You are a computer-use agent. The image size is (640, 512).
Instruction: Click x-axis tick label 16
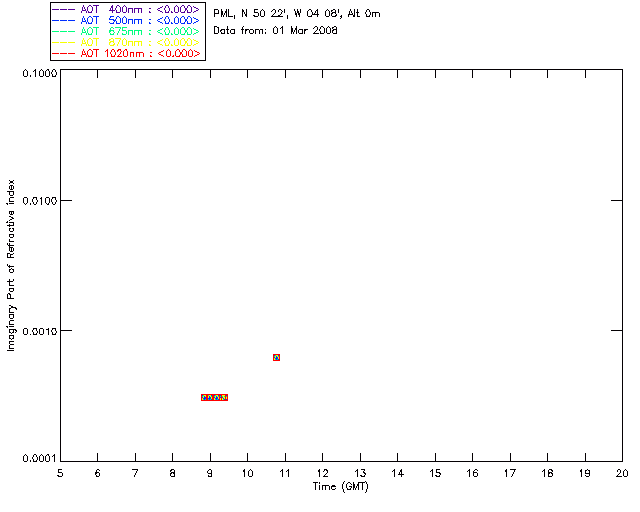point(472,474)
